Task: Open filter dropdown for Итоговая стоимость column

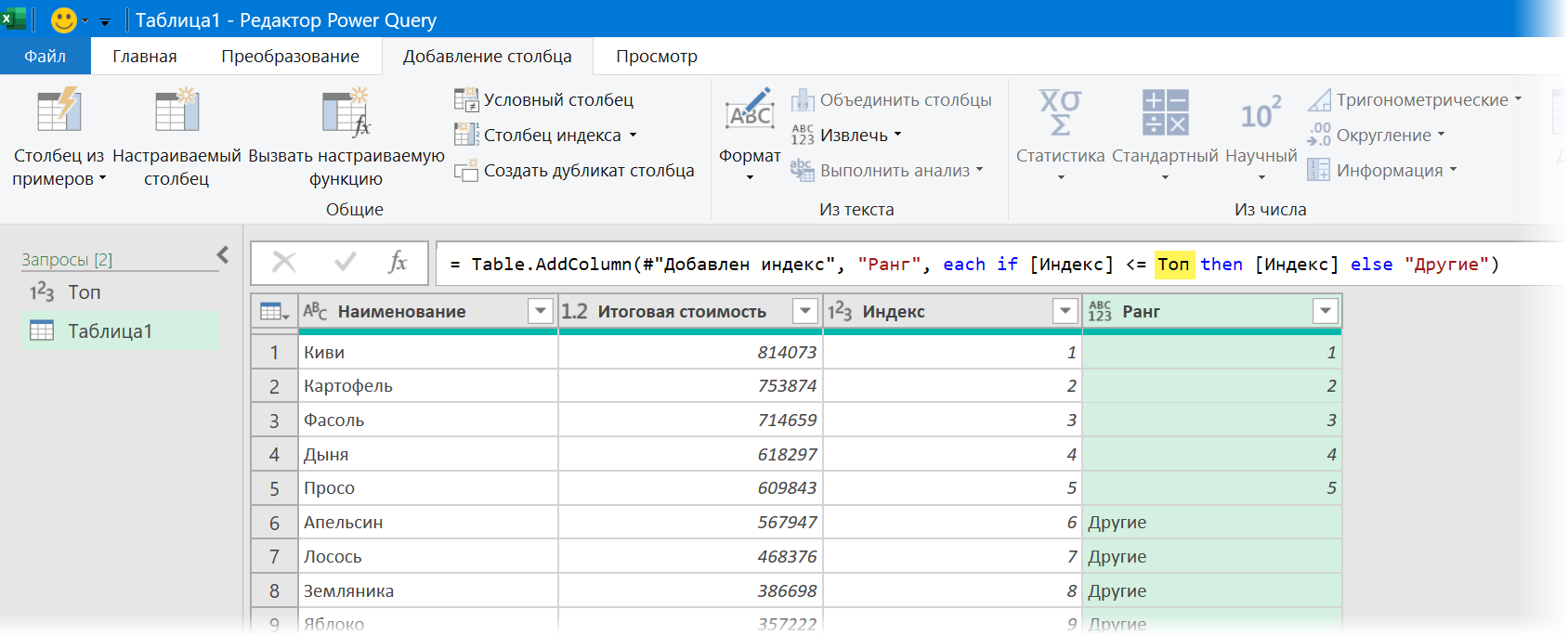Action: 805,311
